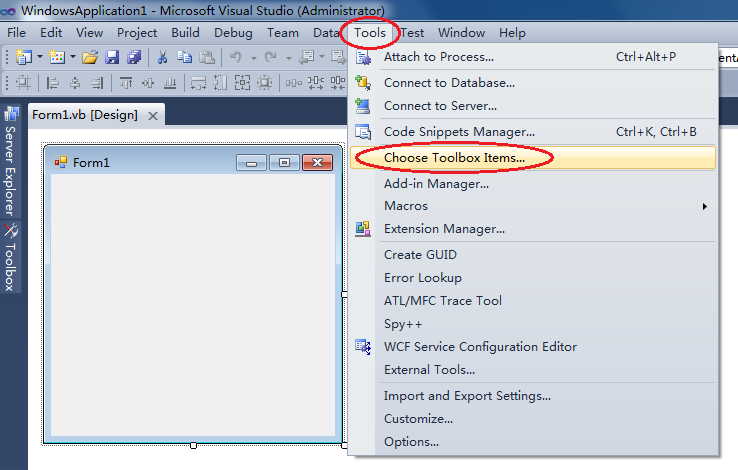Click the Save floppy disk icon
738x470 pixels.
112,57
